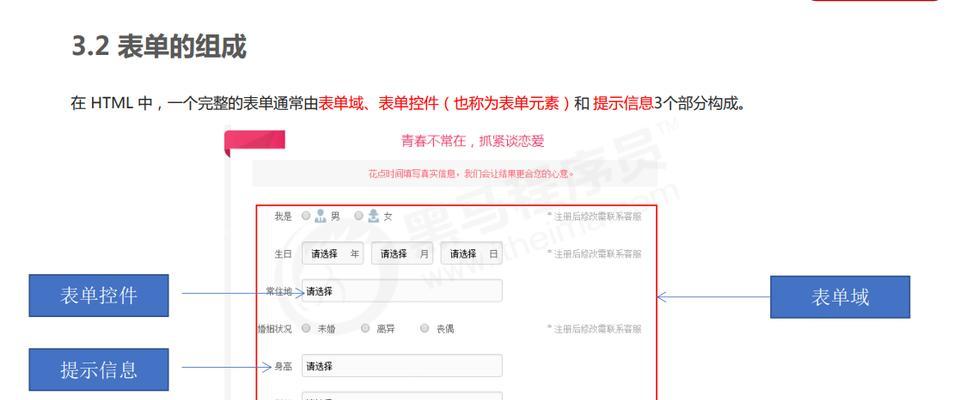Open the birthday 日 dropdown
Screen dimensions: 972x400
(471, 254)
